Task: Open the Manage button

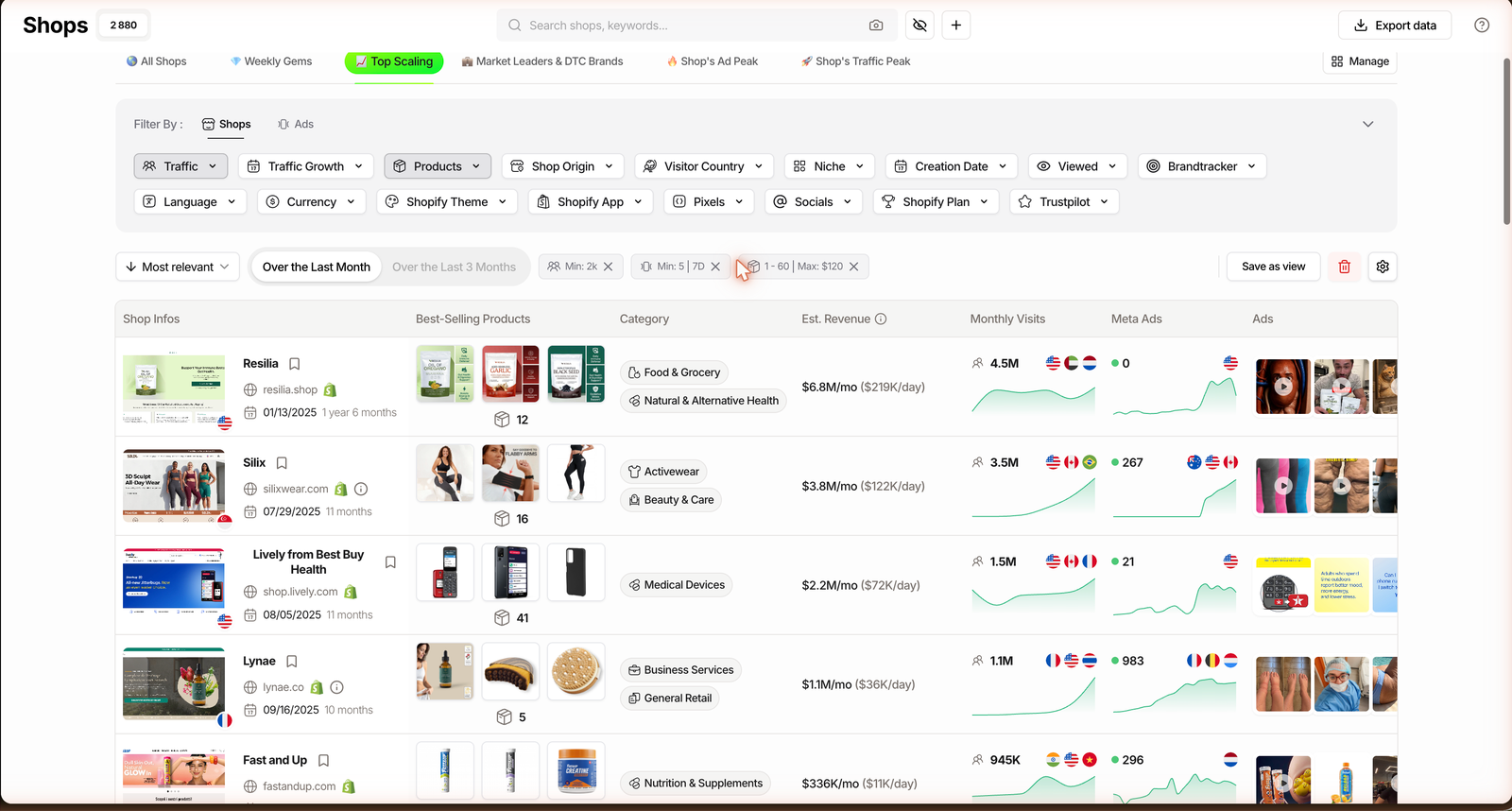Action: point(1360,61)
